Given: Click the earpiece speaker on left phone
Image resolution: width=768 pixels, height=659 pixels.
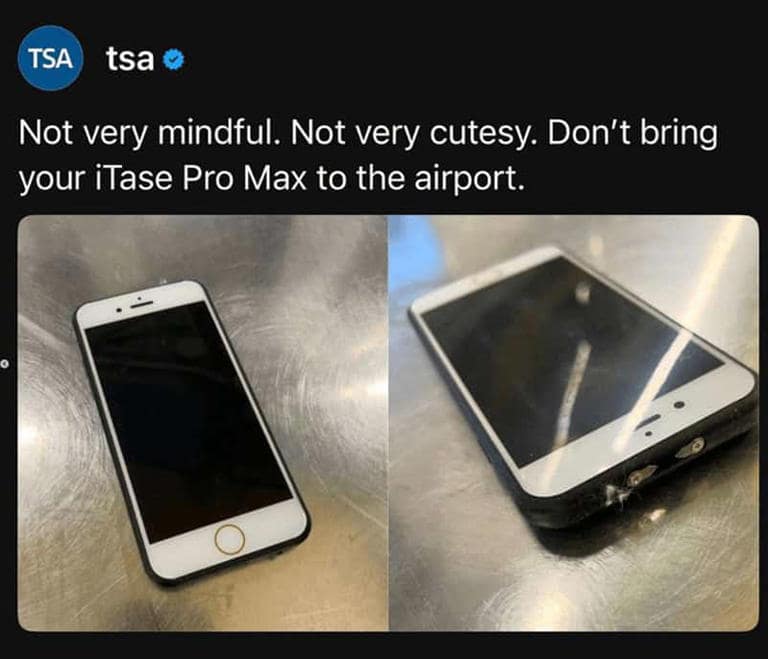Looking at the screenshot, I should pyautogui.click(x=141, y=305).
